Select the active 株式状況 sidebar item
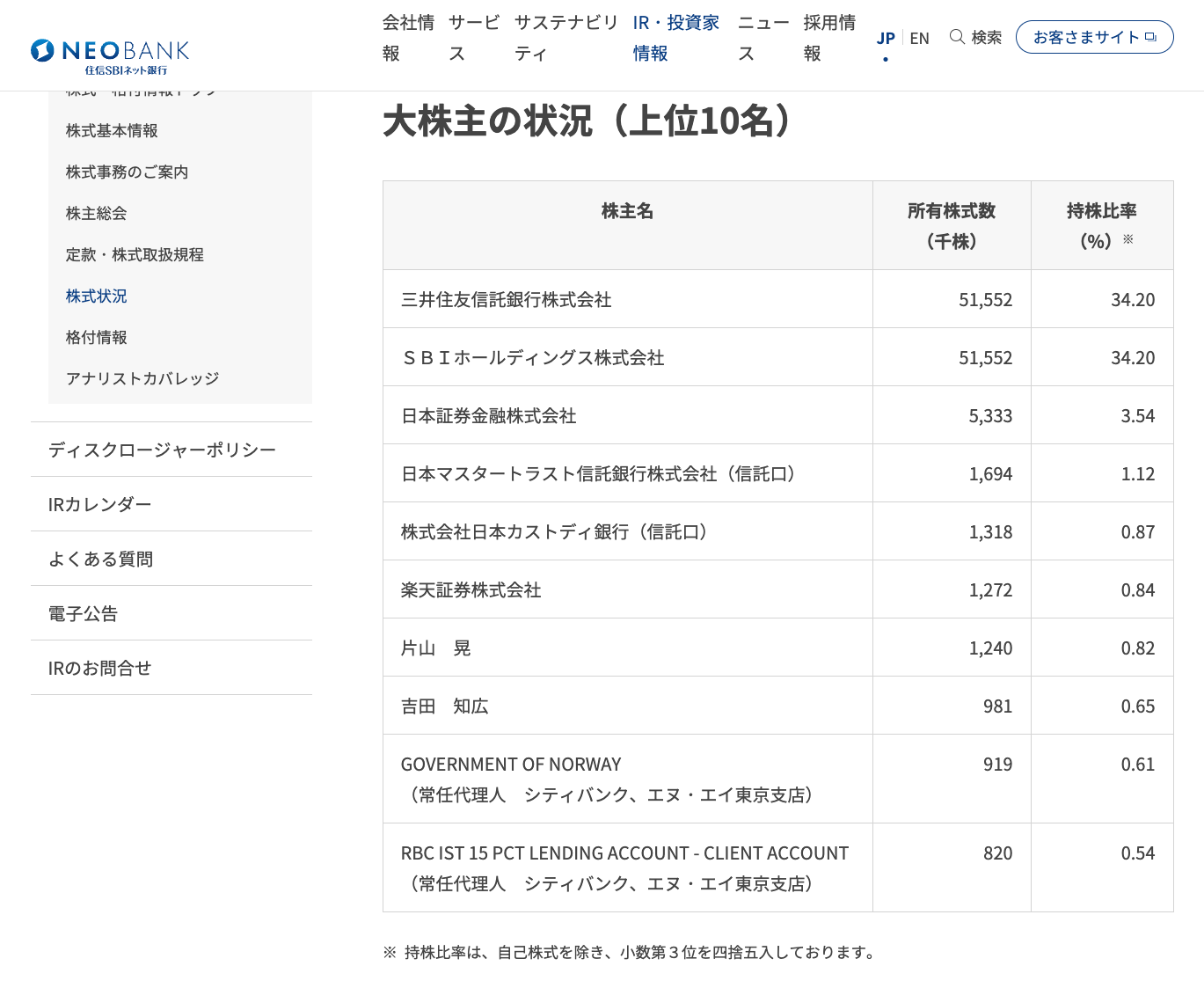The image size is (1204, 988). click(x=96, y=296)
